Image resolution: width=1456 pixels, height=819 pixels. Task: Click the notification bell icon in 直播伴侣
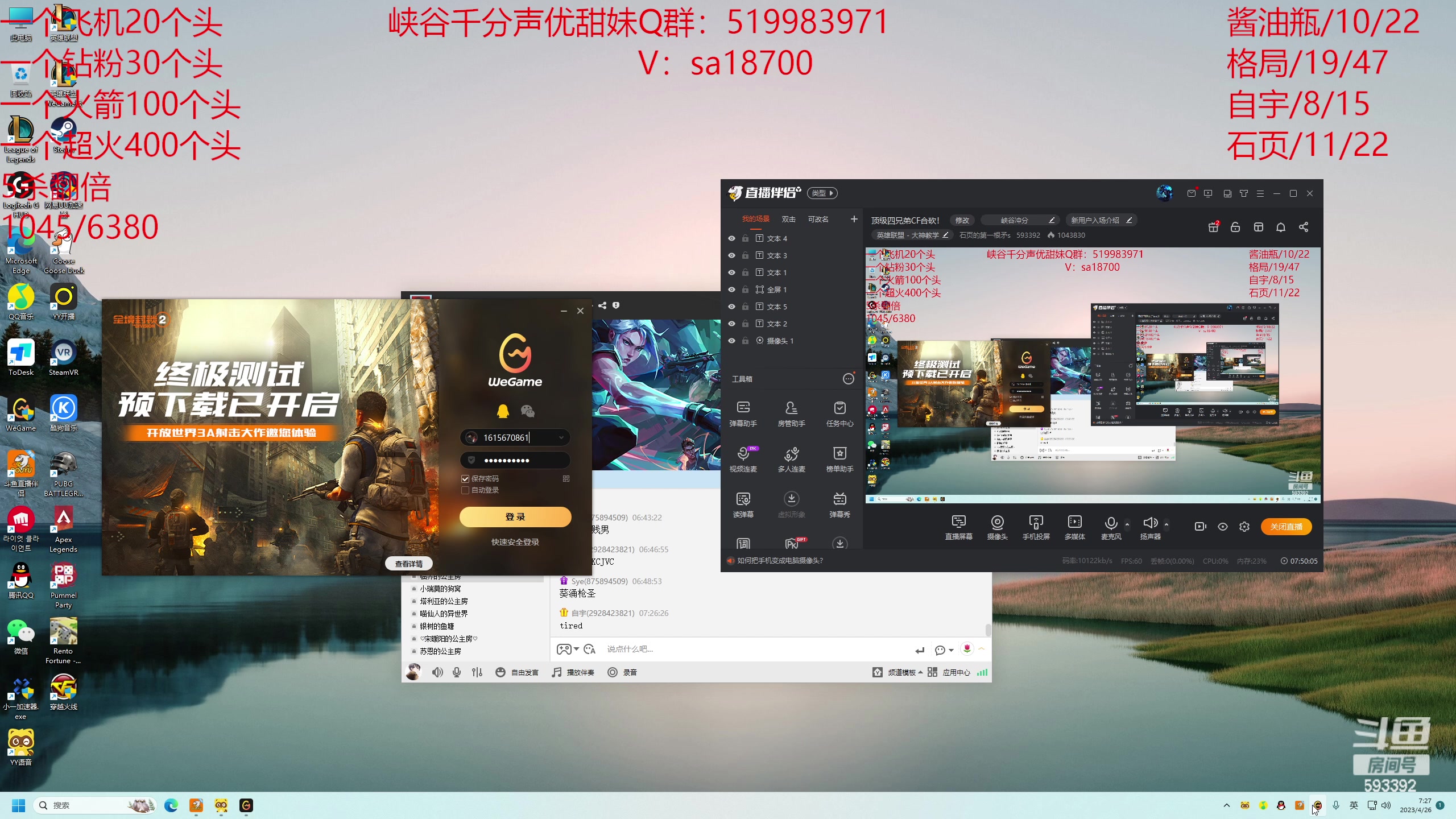[x=1281, y=227]
